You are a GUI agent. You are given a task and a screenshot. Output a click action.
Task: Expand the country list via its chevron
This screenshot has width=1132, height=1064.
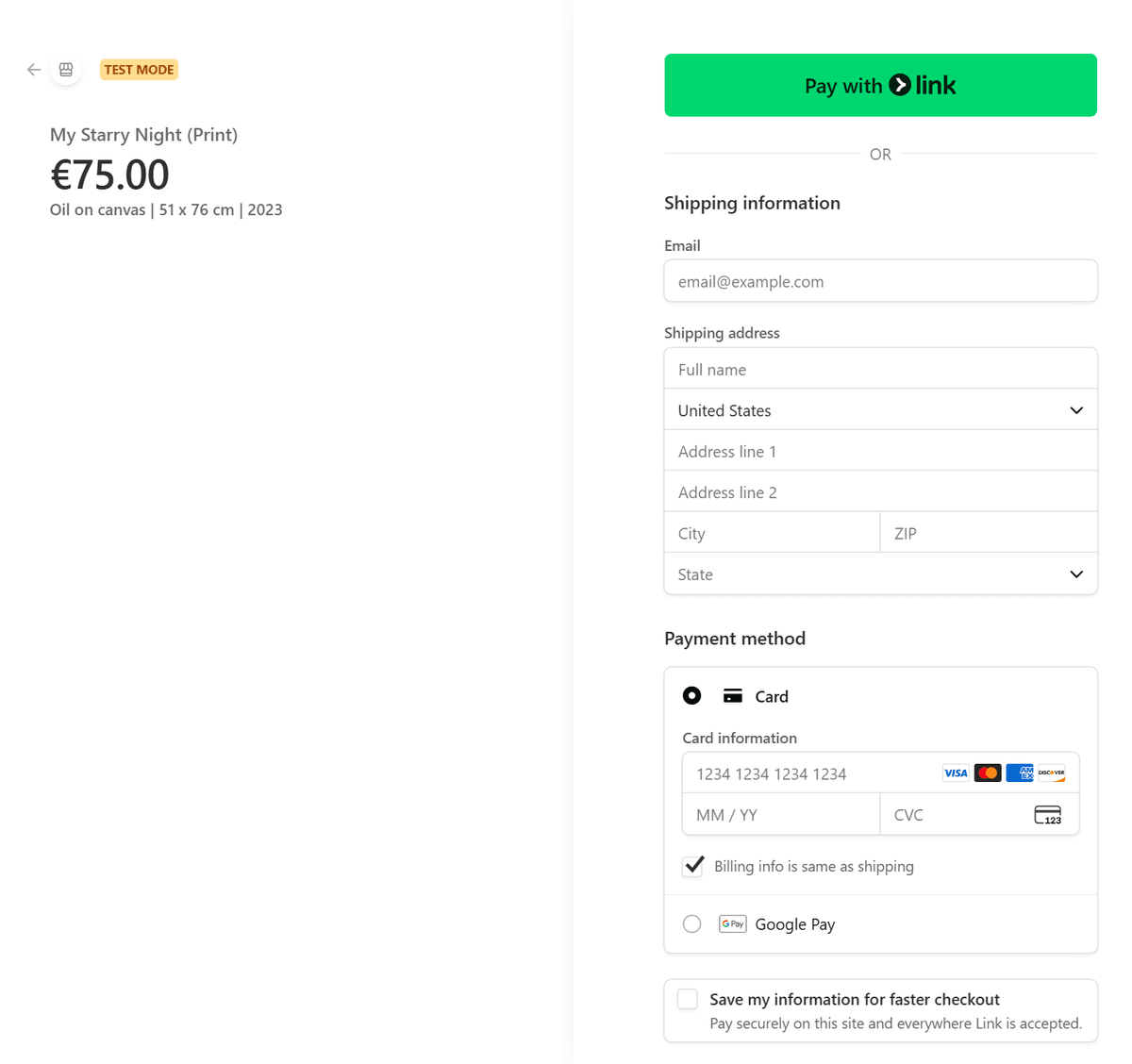pos(1075,410)
